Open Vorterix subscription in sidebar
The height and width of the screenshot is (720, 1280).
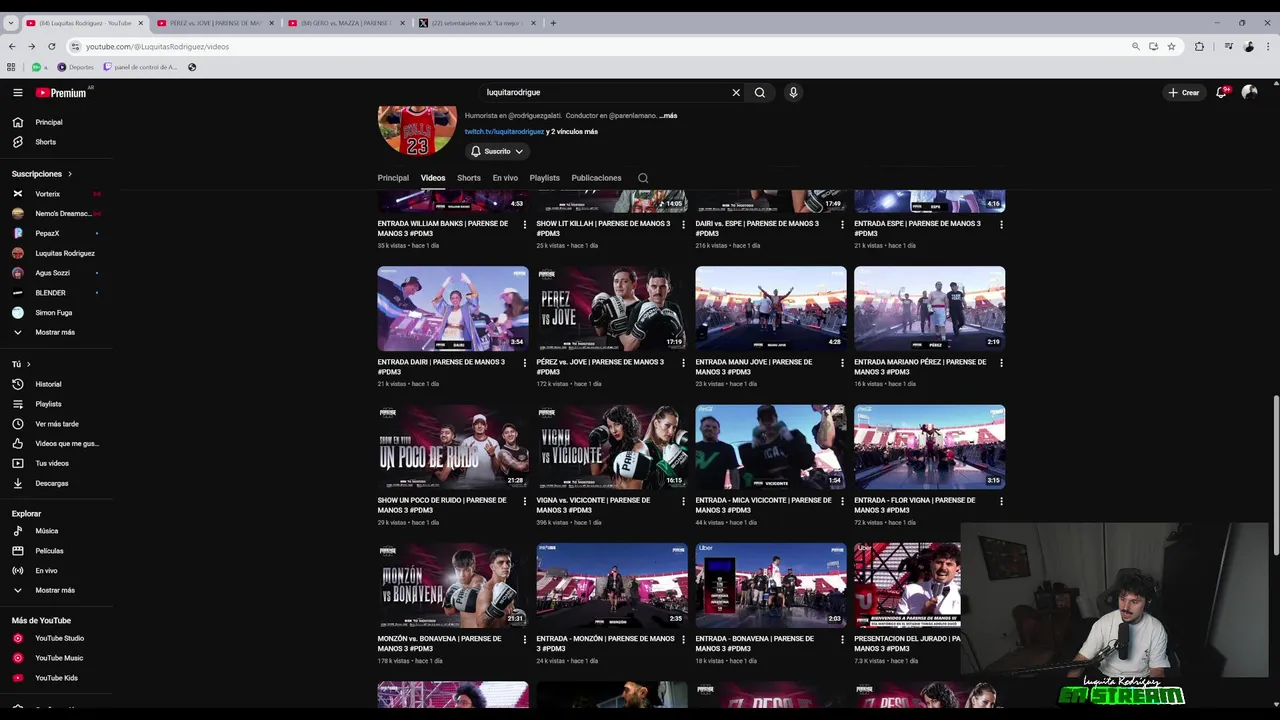(48, 194)
